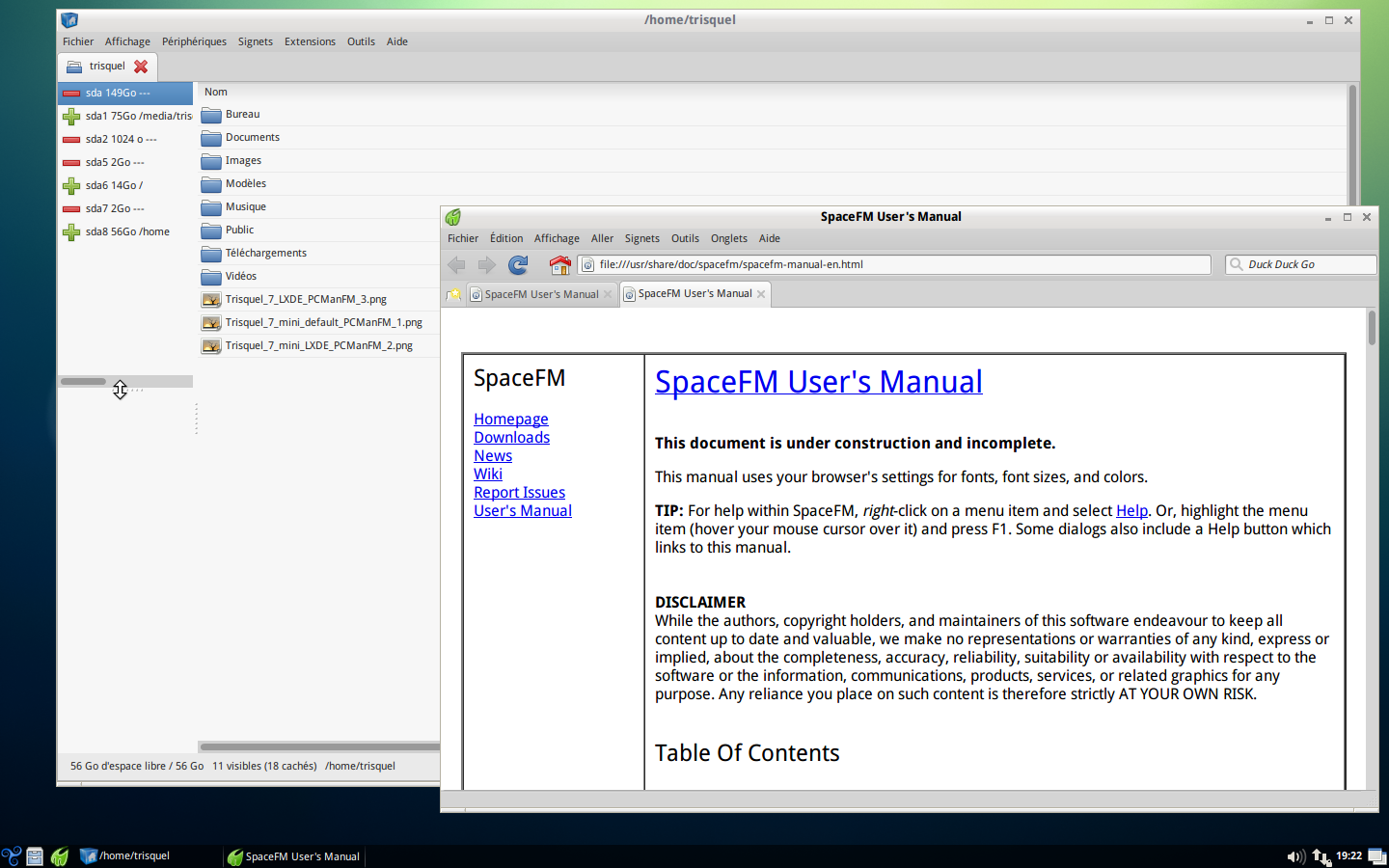
Task: Click the SpaceFM User's Manual taskbar button
Action: tap(294, 856)
